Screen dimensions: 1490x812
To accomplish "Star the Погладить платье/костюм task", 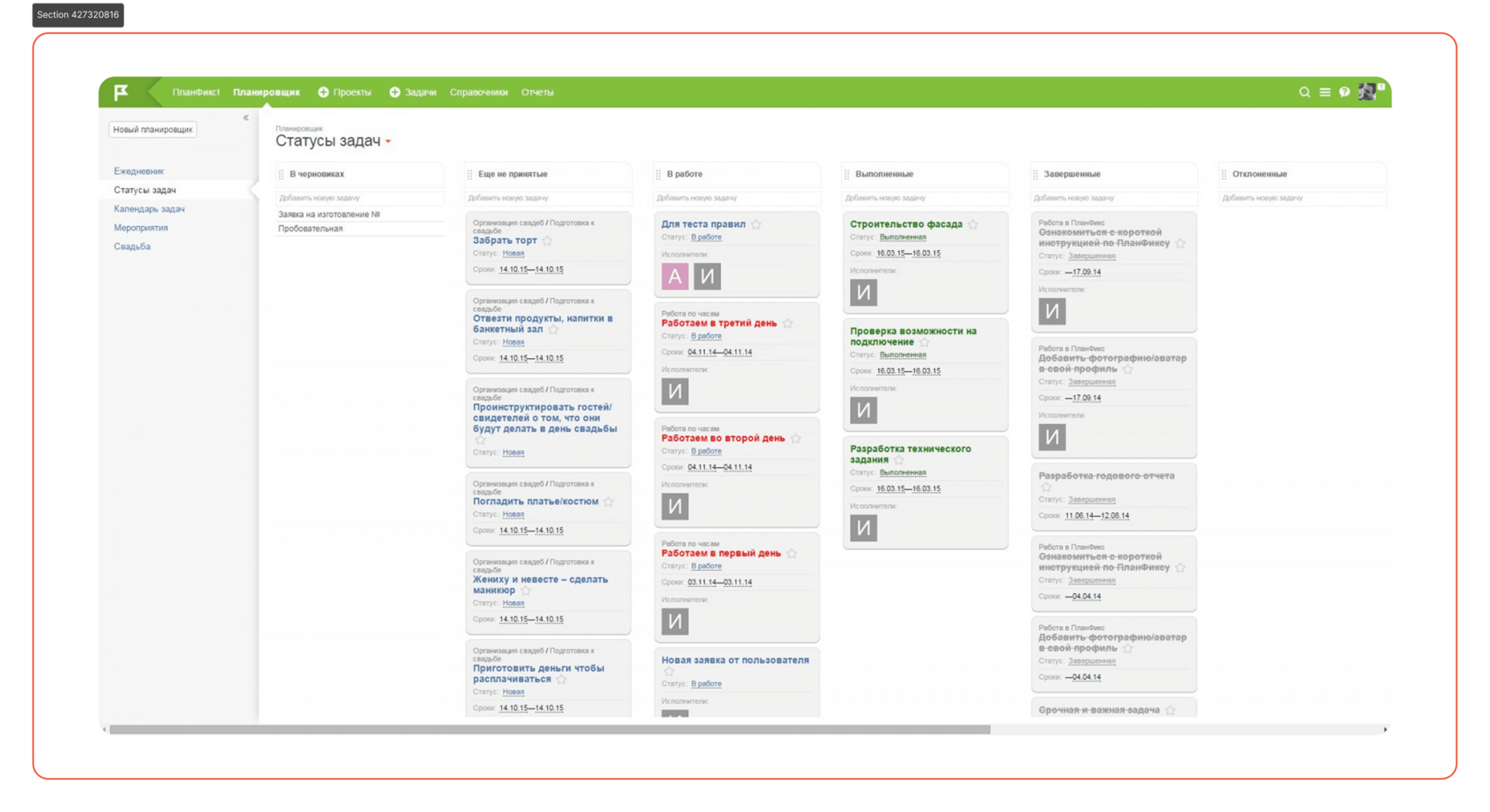I will pyautogui.click(x=609, y=502).
